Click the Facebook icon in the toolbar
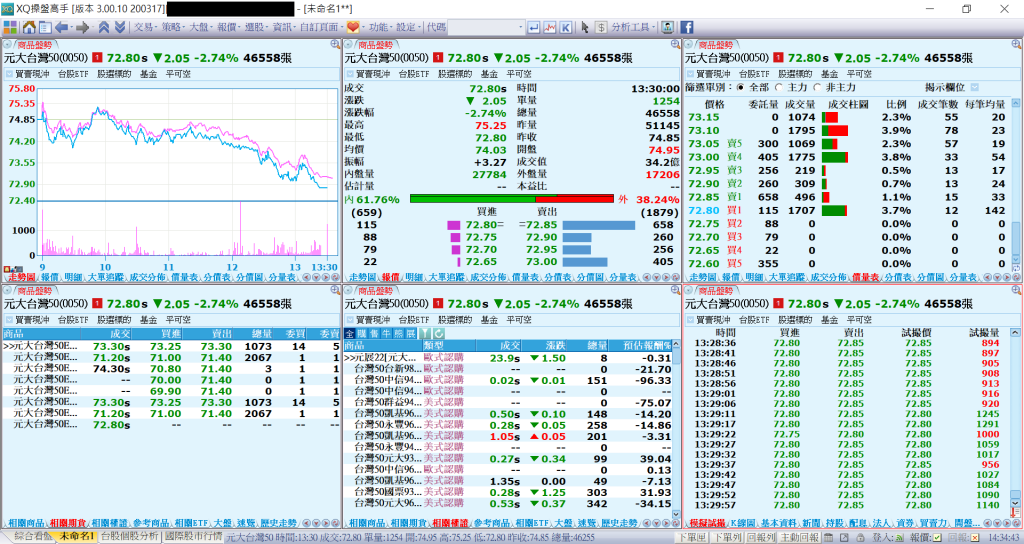 pyautogui.click(x=688, y=27)
